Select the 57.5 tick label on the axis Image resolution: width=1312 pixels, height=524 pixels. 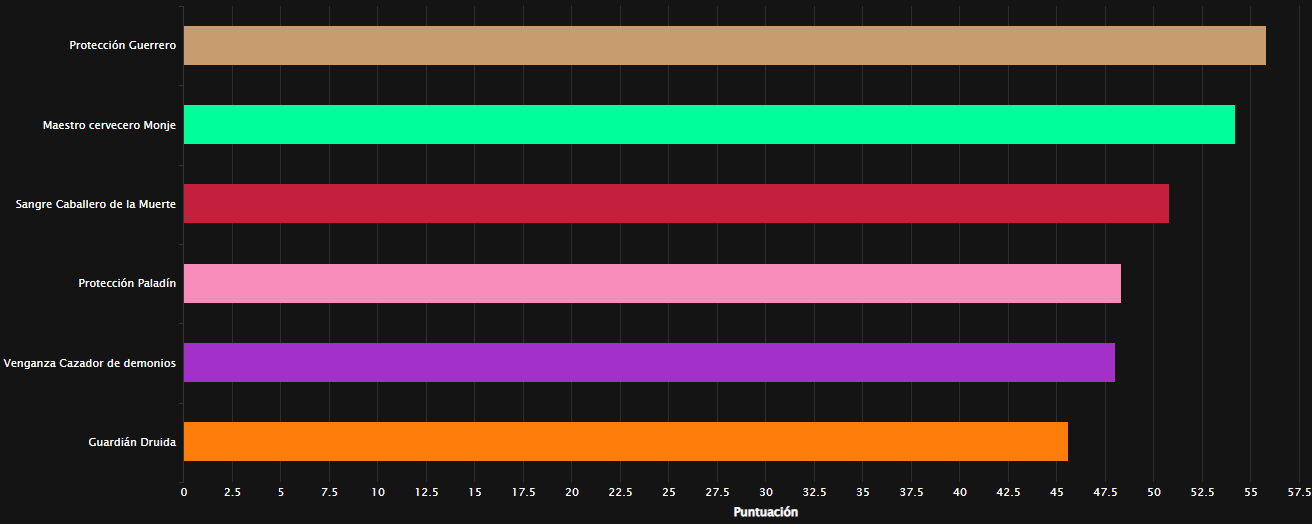point(1299,493)
